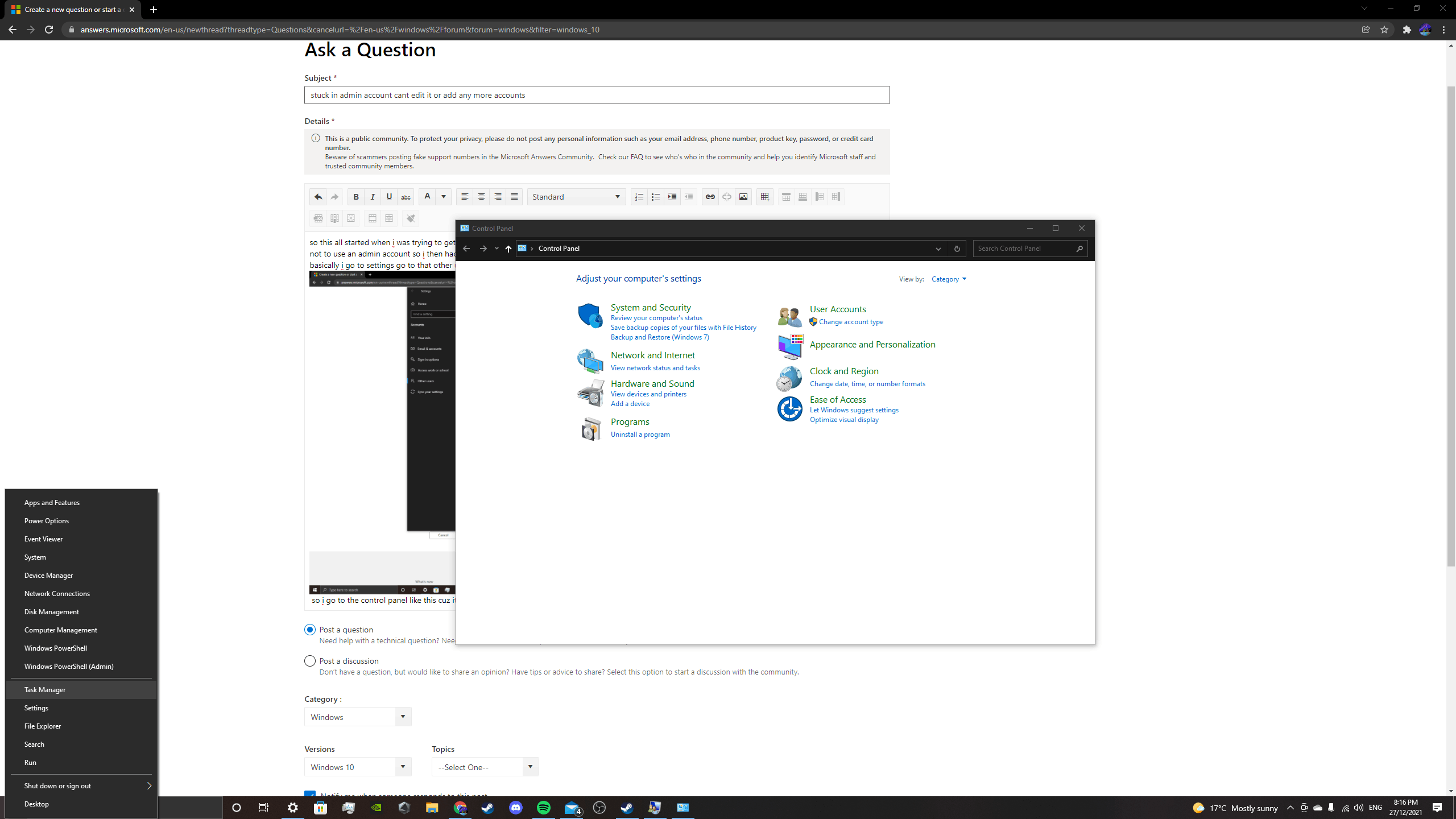Click the browser page vertical scrollbar
Screen dimensions: 1456x819
1451,327
